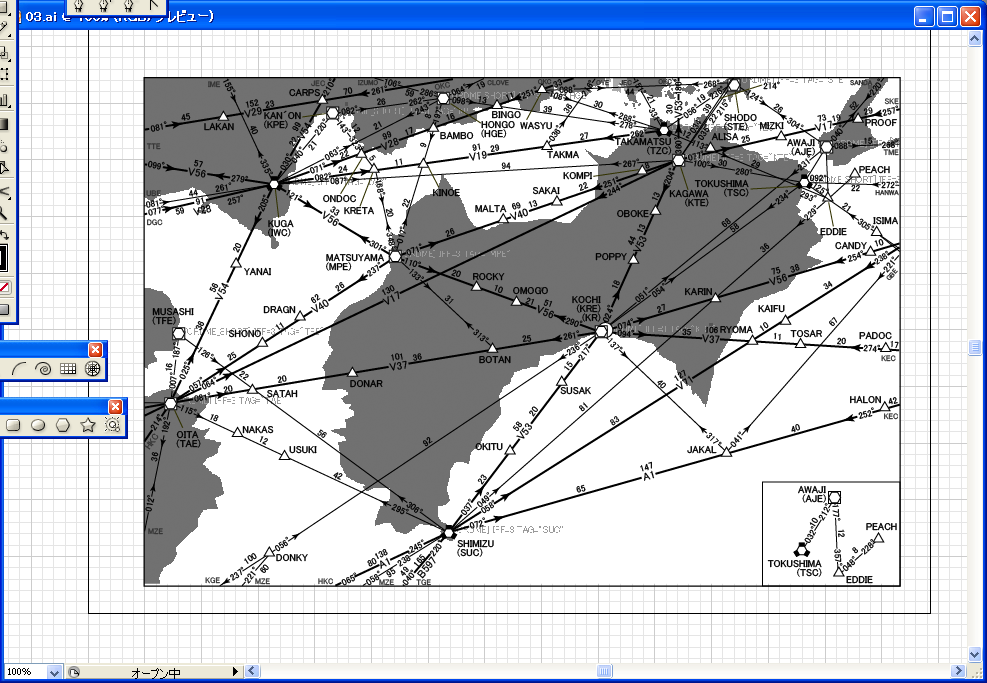Click TOKUSHIMA (TSC) label in inset box
Screen dimensions: 987x683
(794, 568)
